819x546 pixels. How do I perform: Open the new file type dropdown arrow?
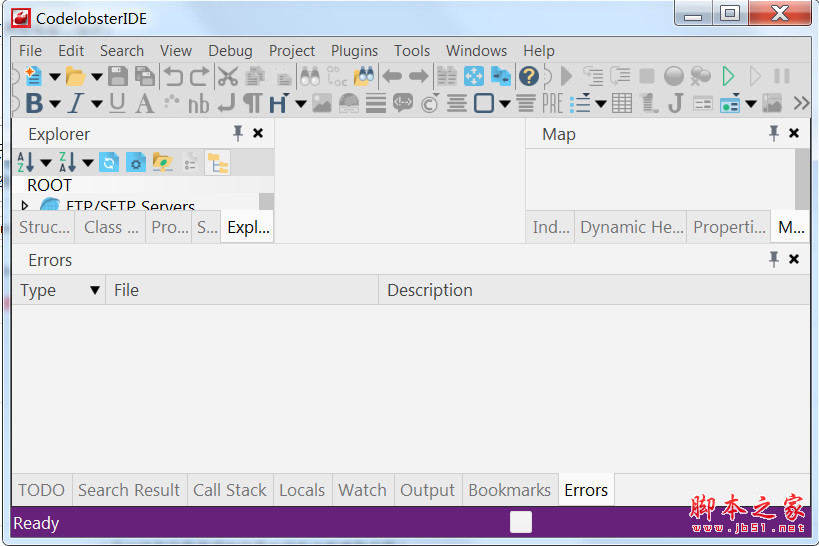(54, 77)
